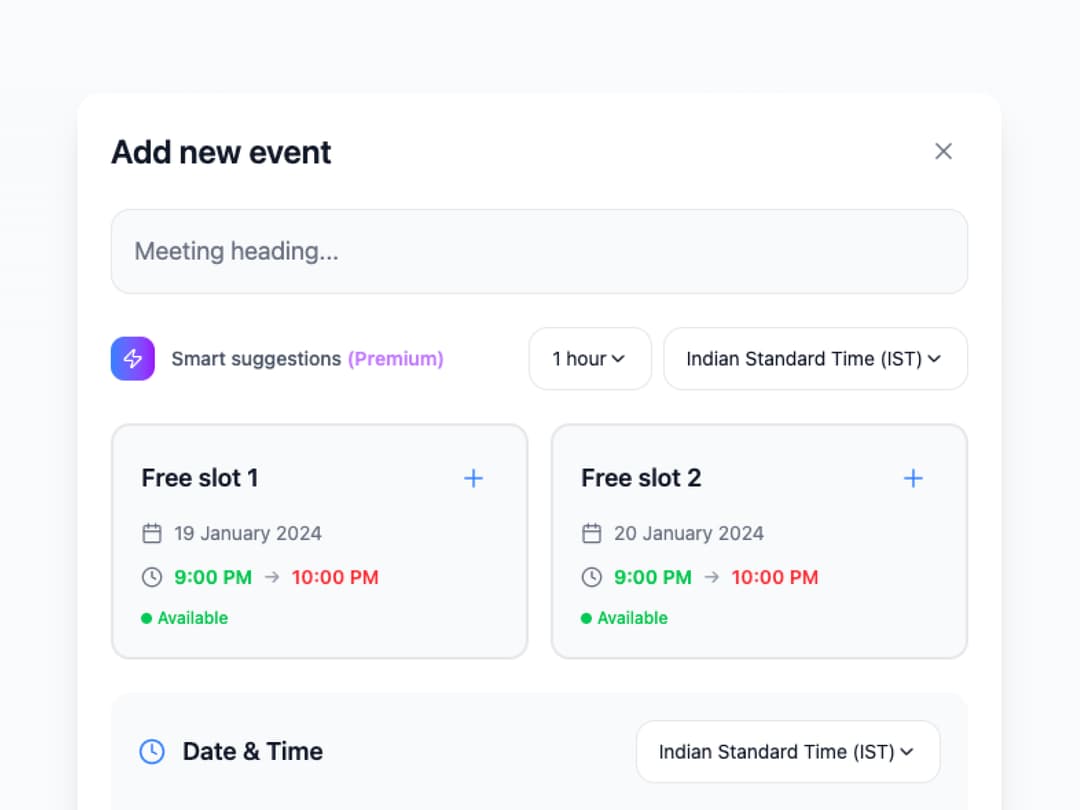Click the Available status in Free slot 2
This screenshot has height=810, width=1080.
click(625, 618)
